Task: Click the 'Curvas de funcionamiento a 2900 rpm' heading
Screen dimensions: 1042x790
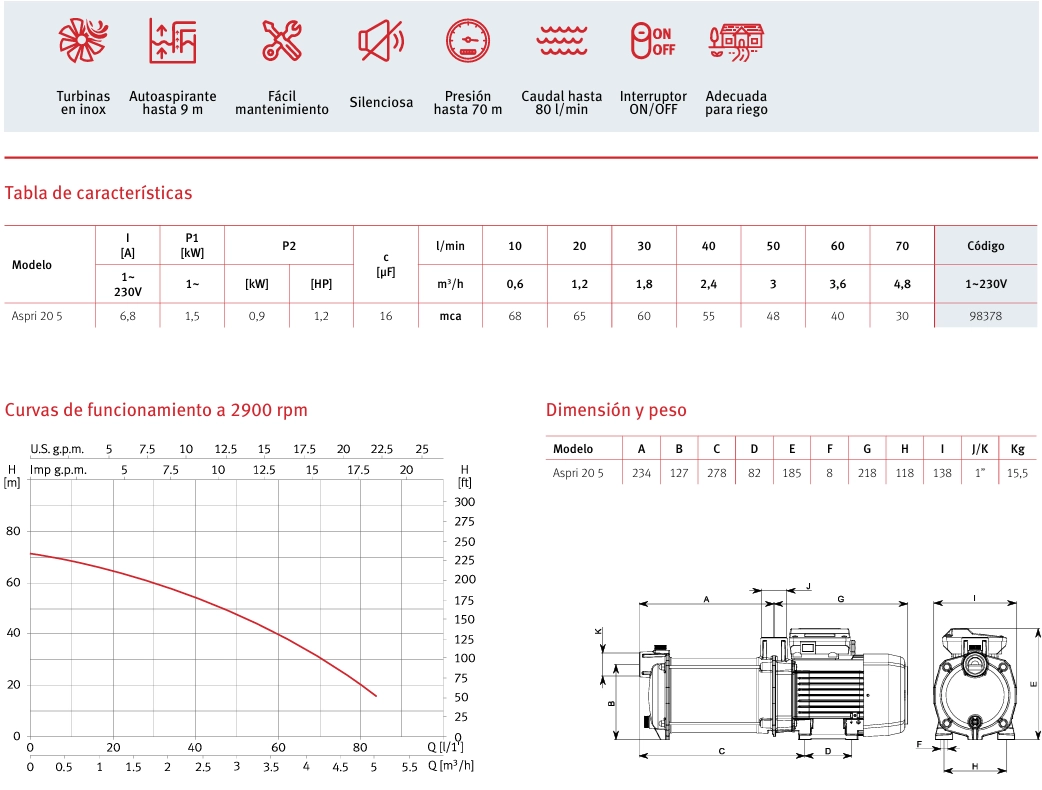Action: pos(156,410)
